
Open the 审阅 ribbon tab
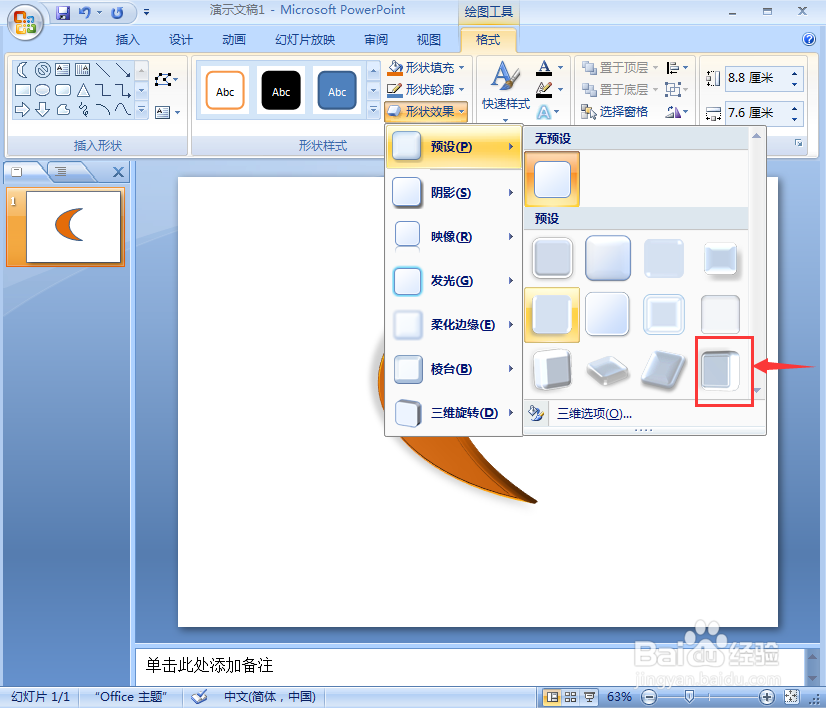click(x=376, y=40)
